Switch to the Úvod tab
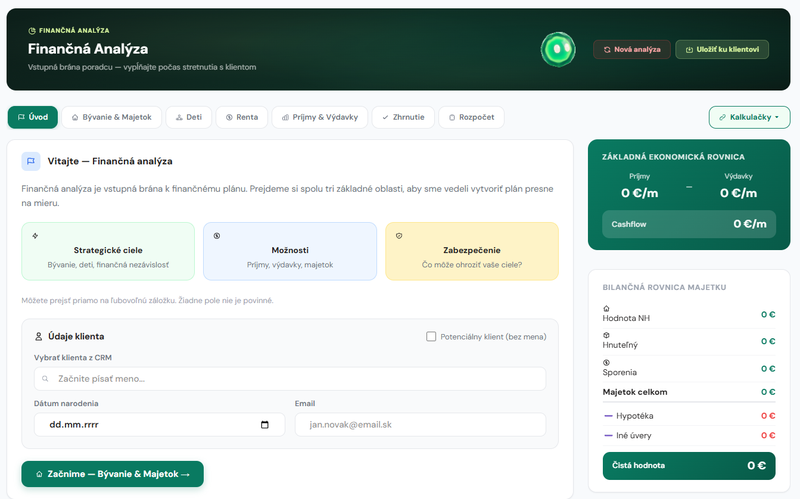Screen dimensions: 800x499 [33, 117]
